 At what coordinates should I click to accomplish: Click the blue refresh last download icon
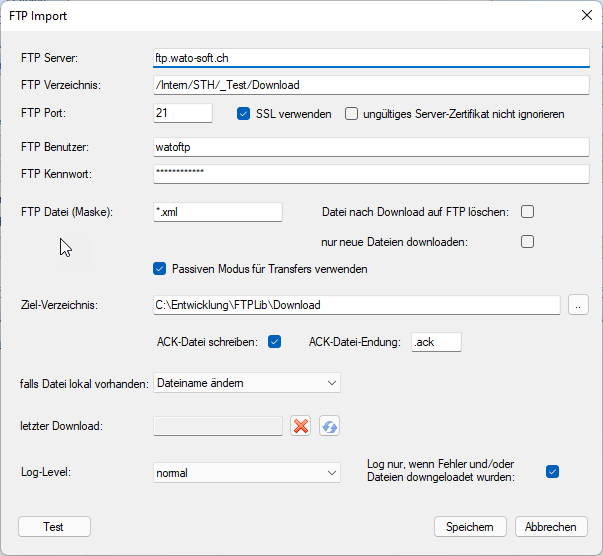pos(330,426)
